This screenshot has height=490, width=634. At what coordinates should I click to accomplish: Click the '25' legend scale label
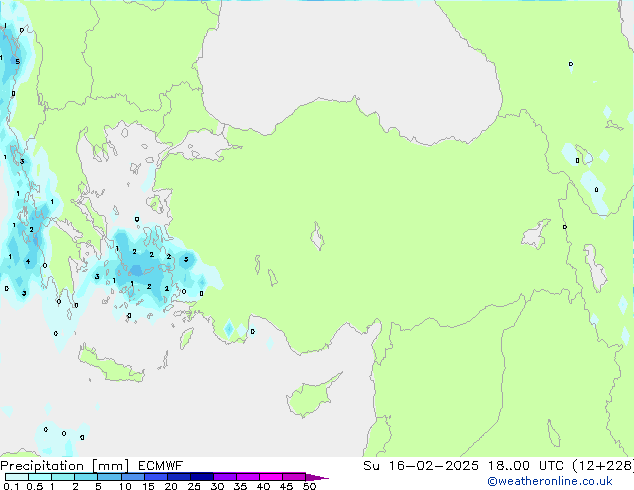pos(194,486)
